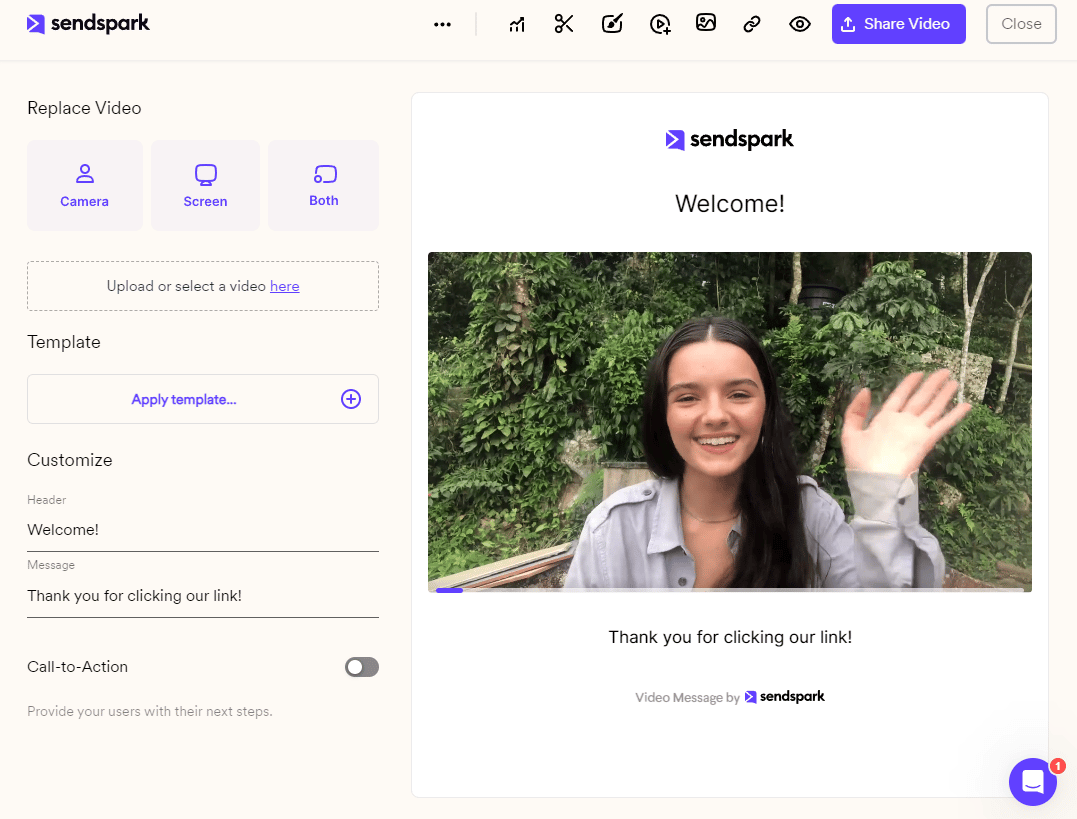The image size is (1077, 819).
Task: Select the scissors trim video tool
Action: click(x=564, y=24)
